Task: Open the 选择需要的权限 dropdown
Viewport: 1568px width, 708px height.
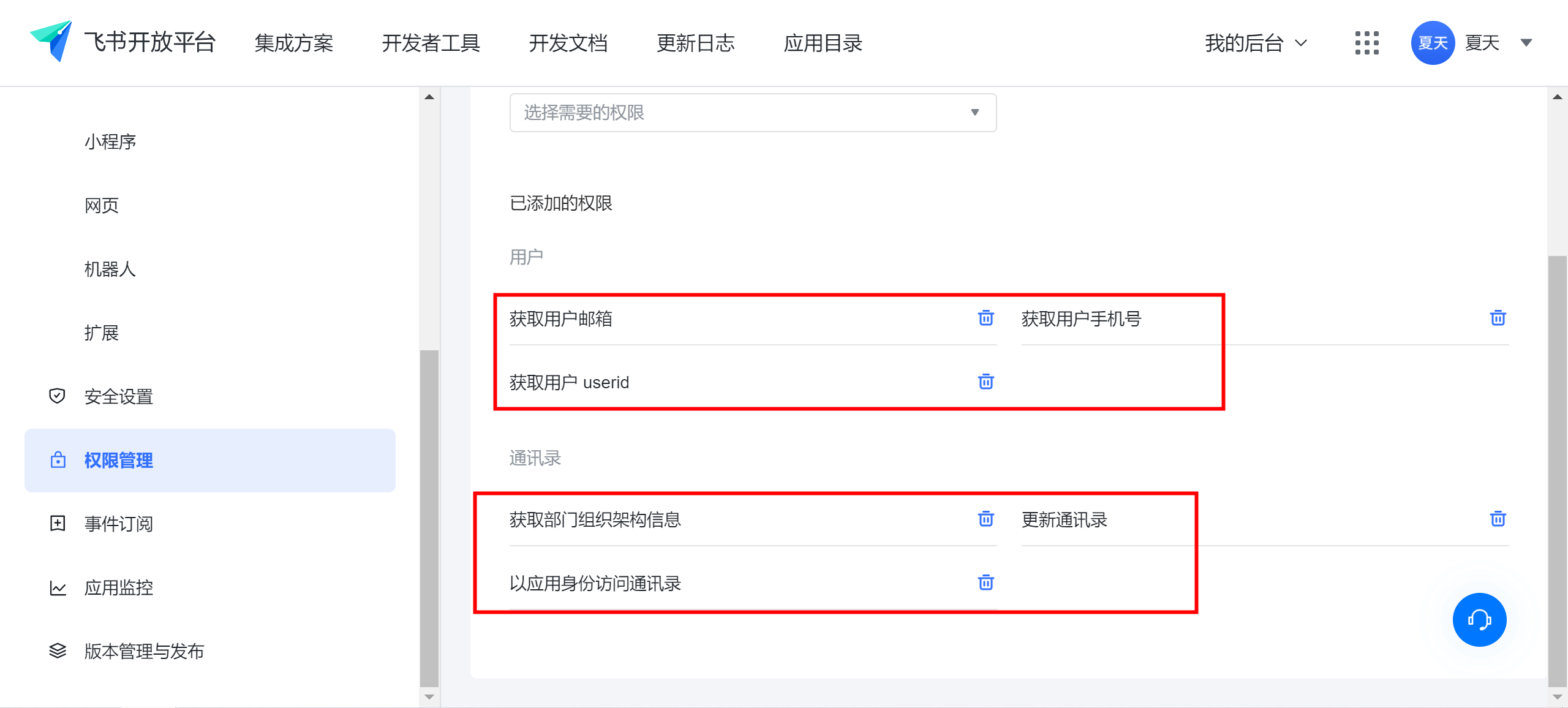Action: pyautogui.click(x=753, y=113)
